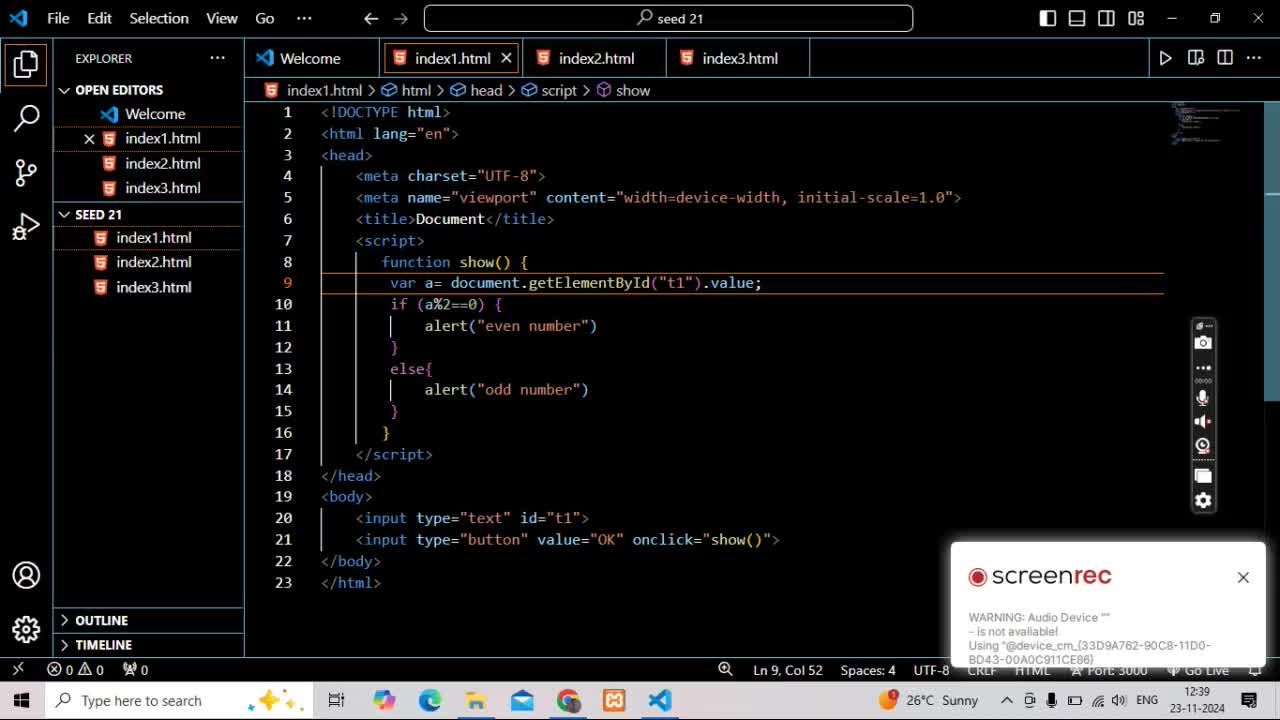Split the editor to the right

(1225, 58)
